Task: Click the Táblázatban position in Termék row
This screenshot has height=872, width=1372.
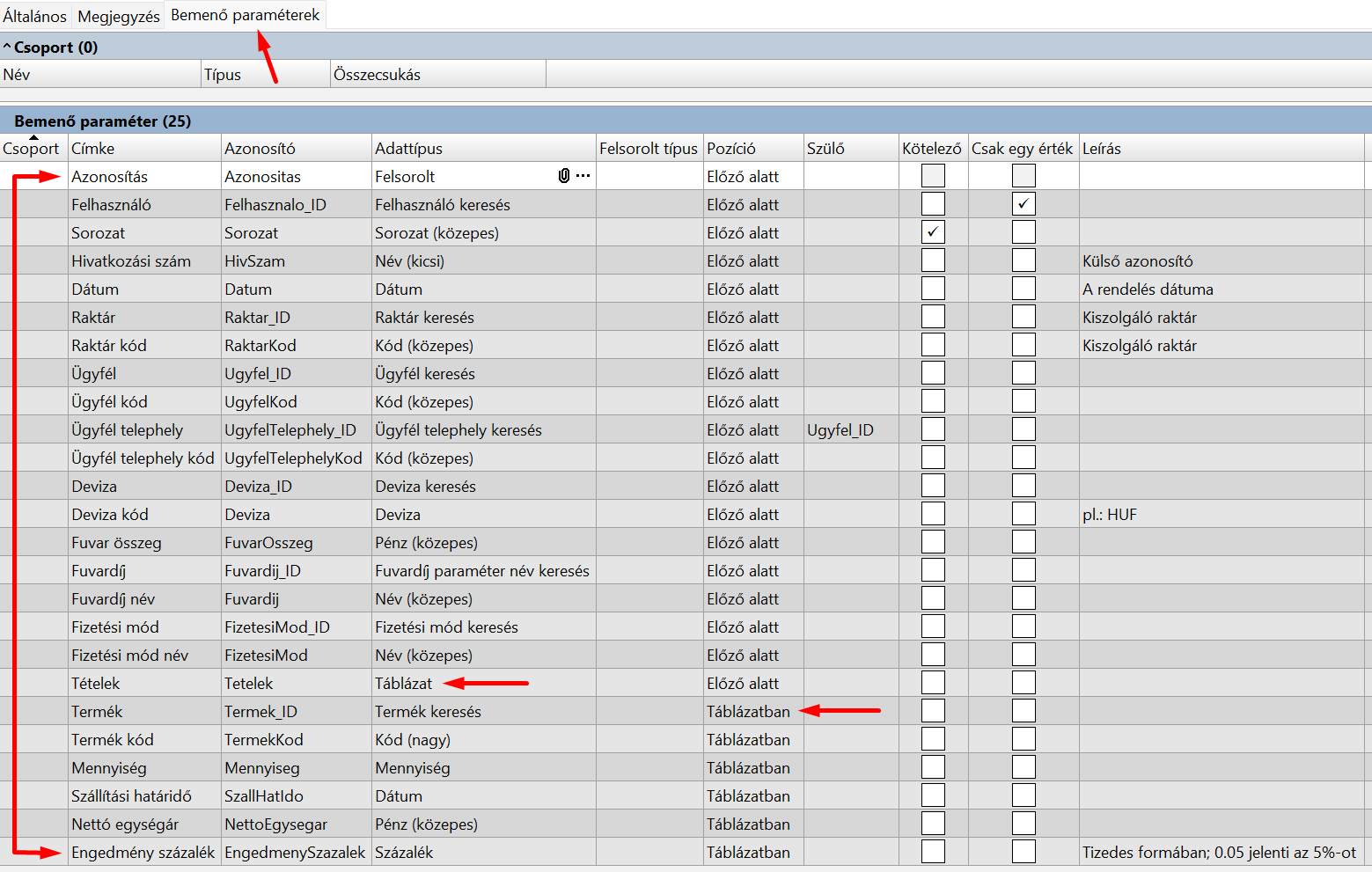Action: tap(753, 711)
